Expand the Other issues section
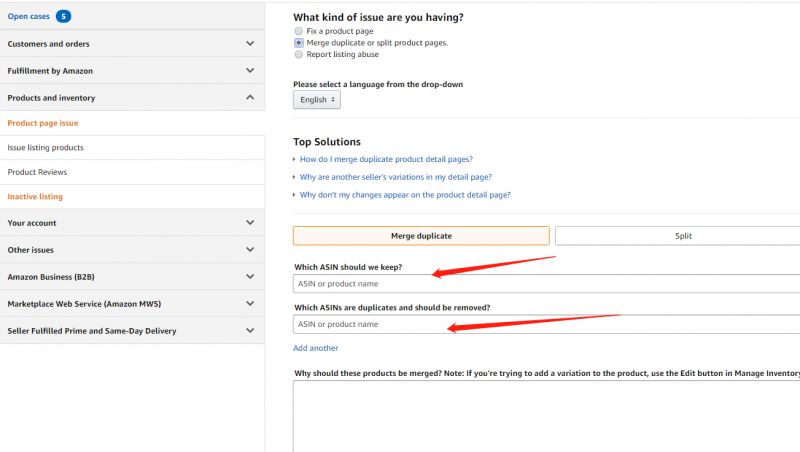Viewport: 800px width, 452px height. click(x=250, y=250)
